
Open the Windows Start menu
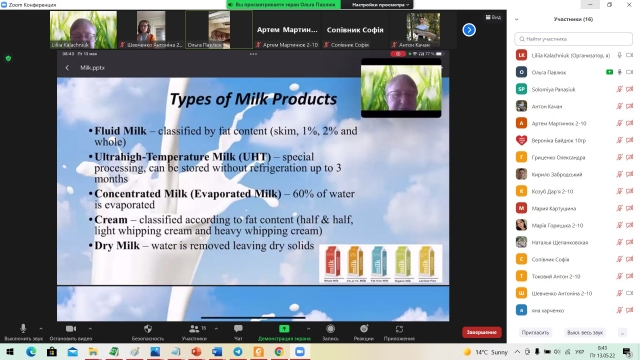click(x=10, y=351)
